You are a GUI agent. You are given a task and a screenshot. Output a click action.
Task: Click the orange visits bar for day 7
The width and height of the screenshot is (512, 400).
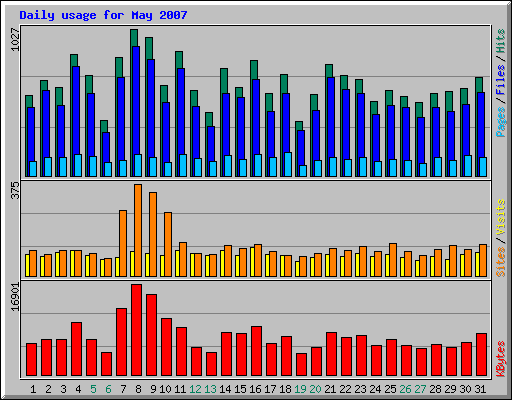(x=123, y=243)
